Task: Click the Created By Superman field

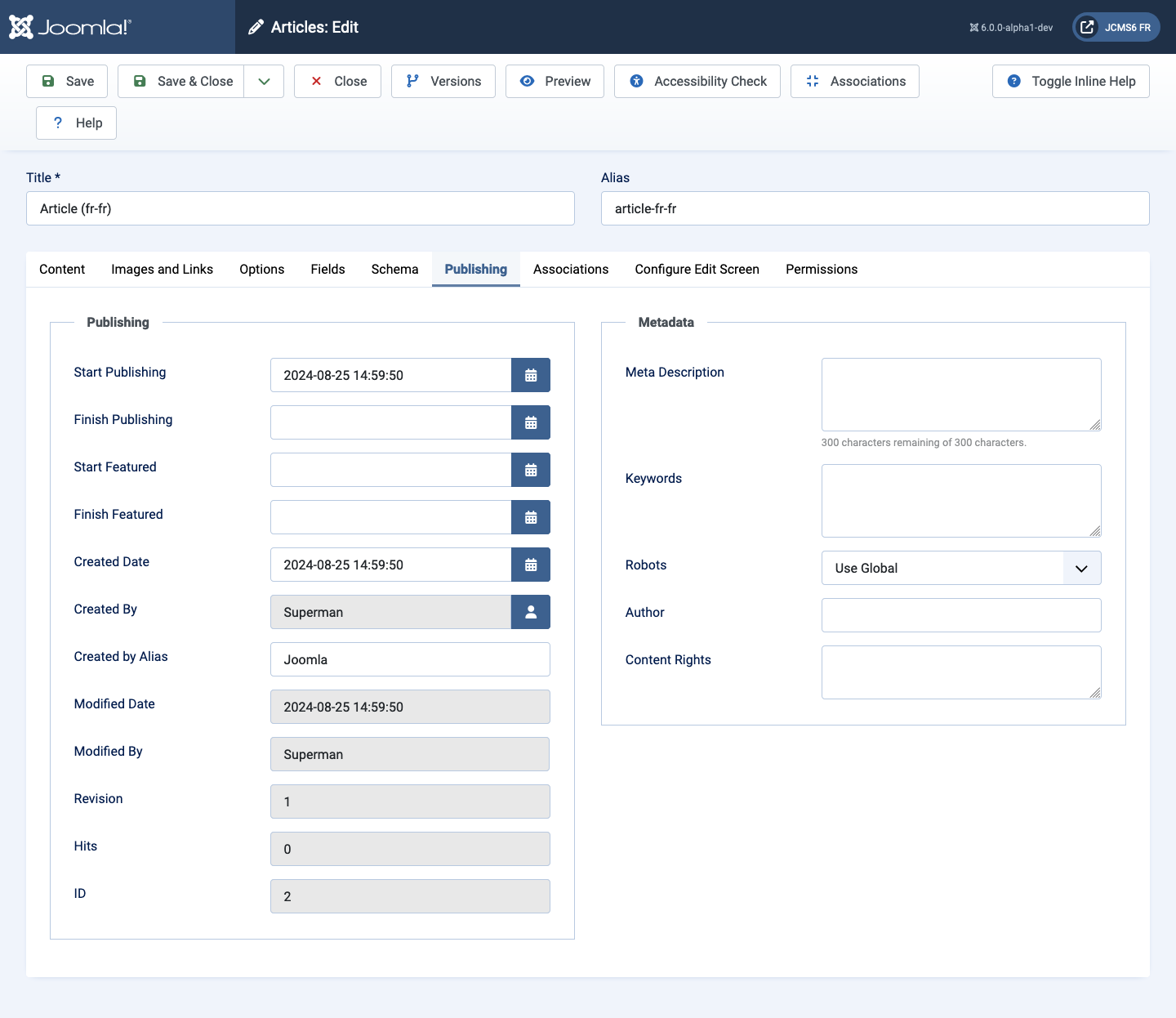Action: coord(391,612)
